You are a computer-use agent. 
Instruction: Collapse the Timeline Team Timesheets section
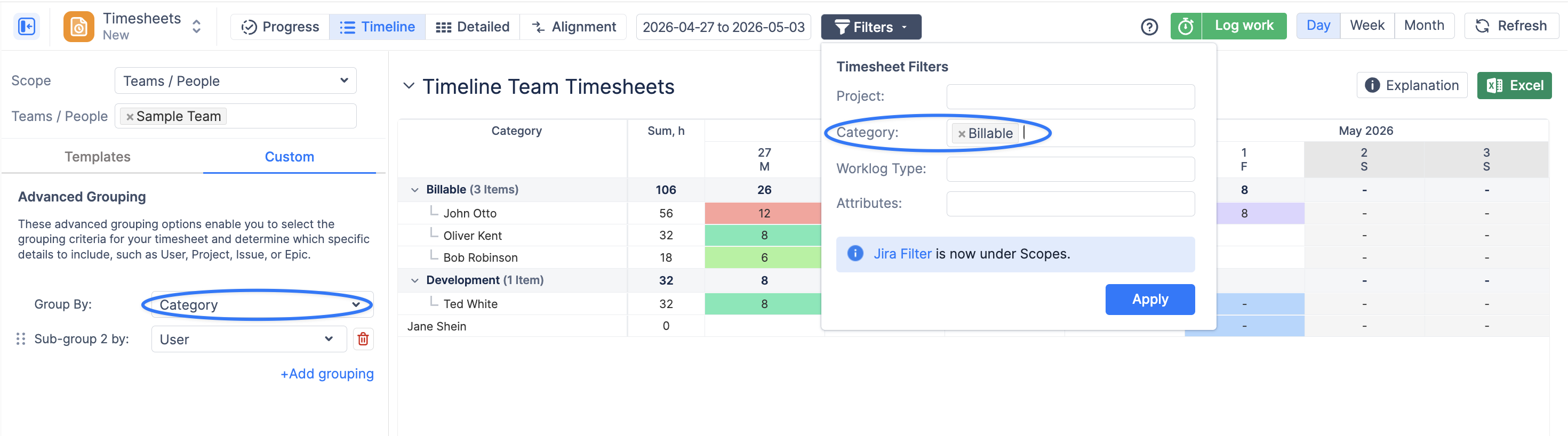click(x=409, y=86)
